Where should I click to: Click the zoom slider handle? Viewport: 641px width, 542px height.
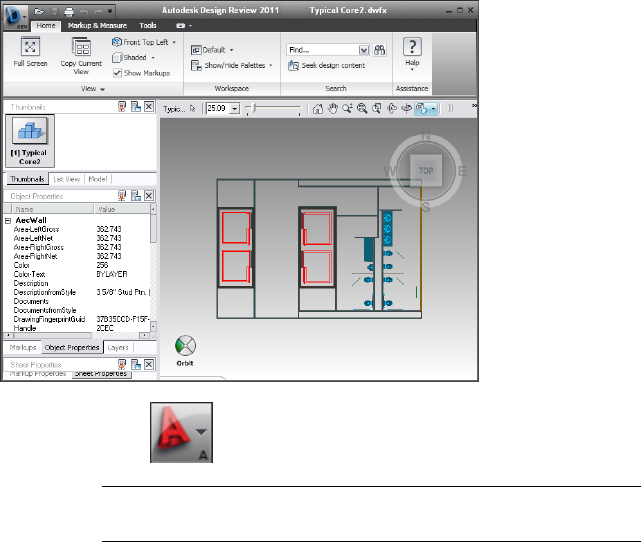(x=254, y=108)
